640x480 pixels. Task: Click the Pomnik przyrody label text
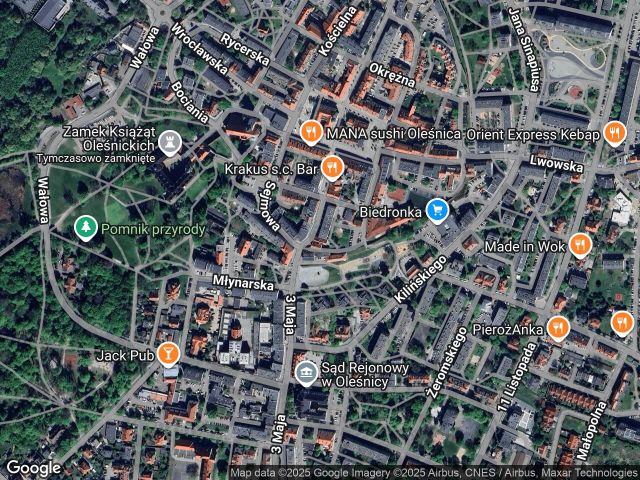coord(153,229)
